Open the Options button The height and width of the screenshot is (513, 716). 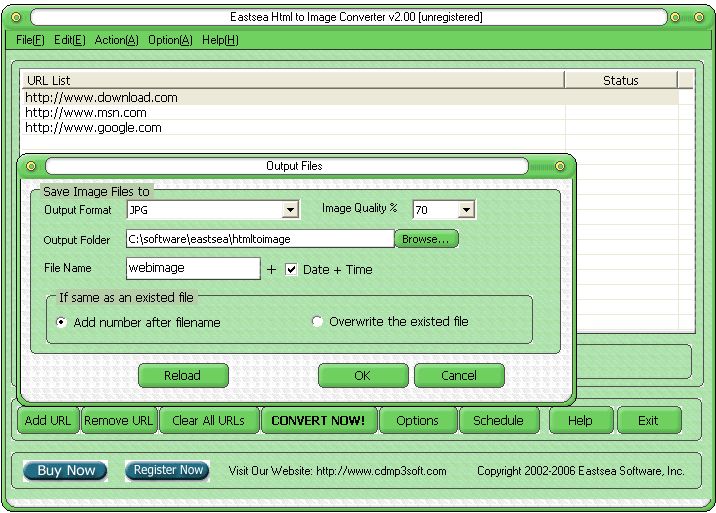pyautogui.click(x=417, y=420)
